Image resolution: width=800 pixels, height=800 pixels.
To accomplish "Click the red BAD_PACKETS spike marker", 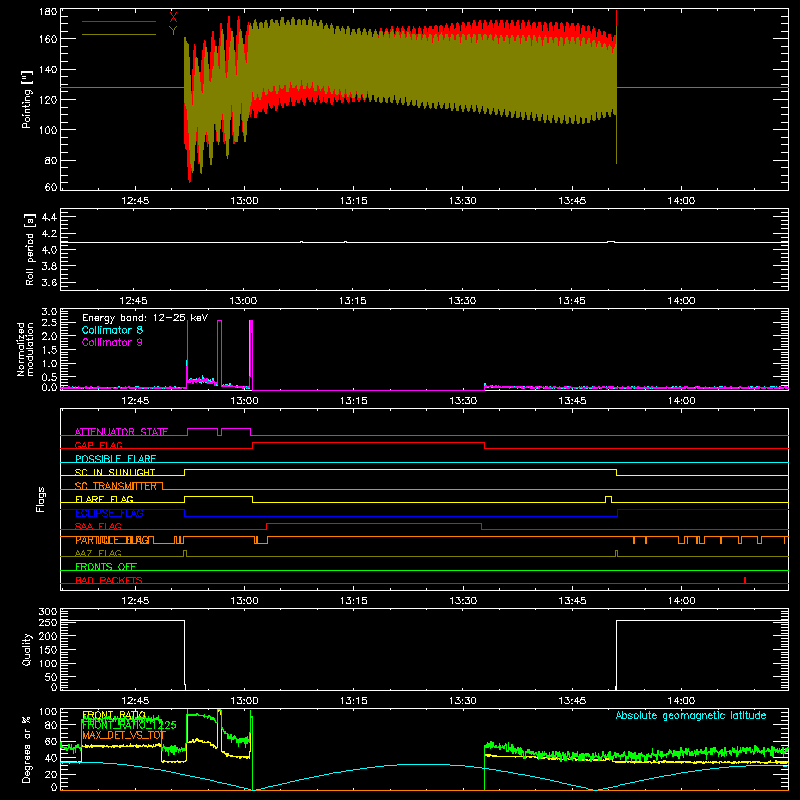I will coord(745,580).
